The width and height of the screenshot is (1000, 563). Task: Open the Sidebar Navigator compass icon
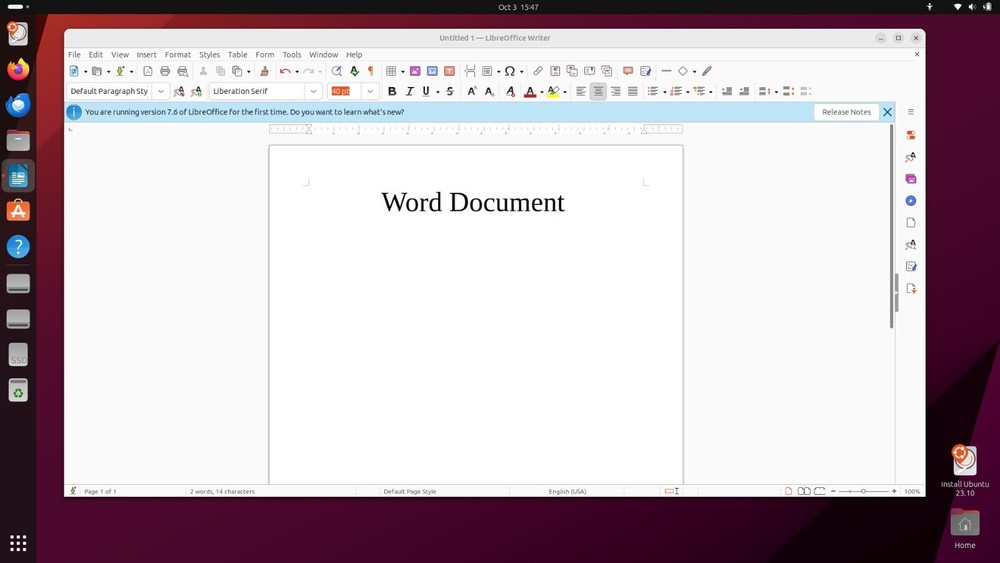tap(911, 201)
